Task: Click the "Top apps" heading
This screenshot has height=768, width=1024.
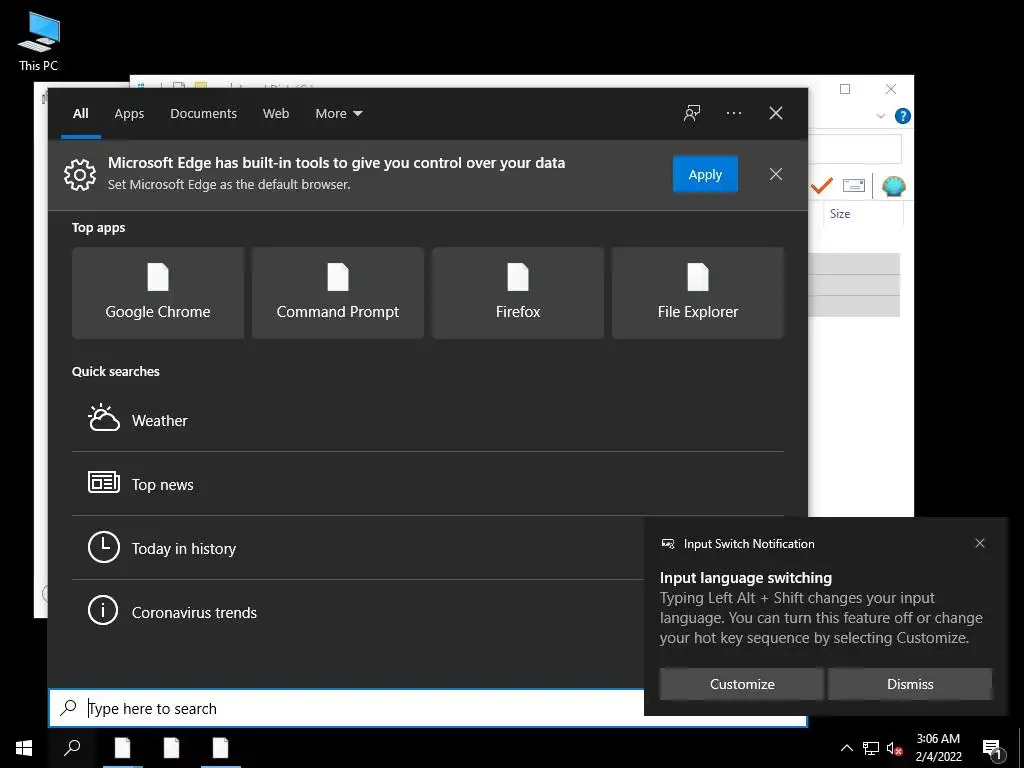Action: pos(99,227)
